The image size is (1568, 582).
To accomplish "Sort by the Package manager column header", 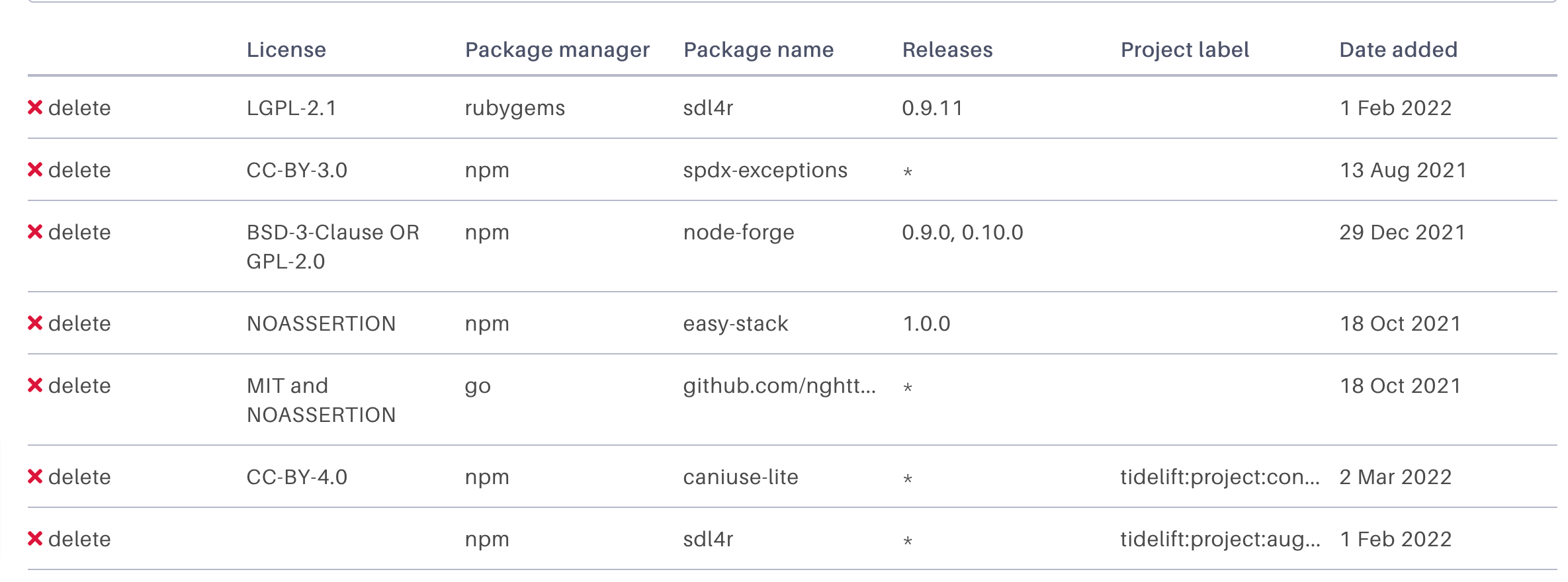I will (558, 50).
